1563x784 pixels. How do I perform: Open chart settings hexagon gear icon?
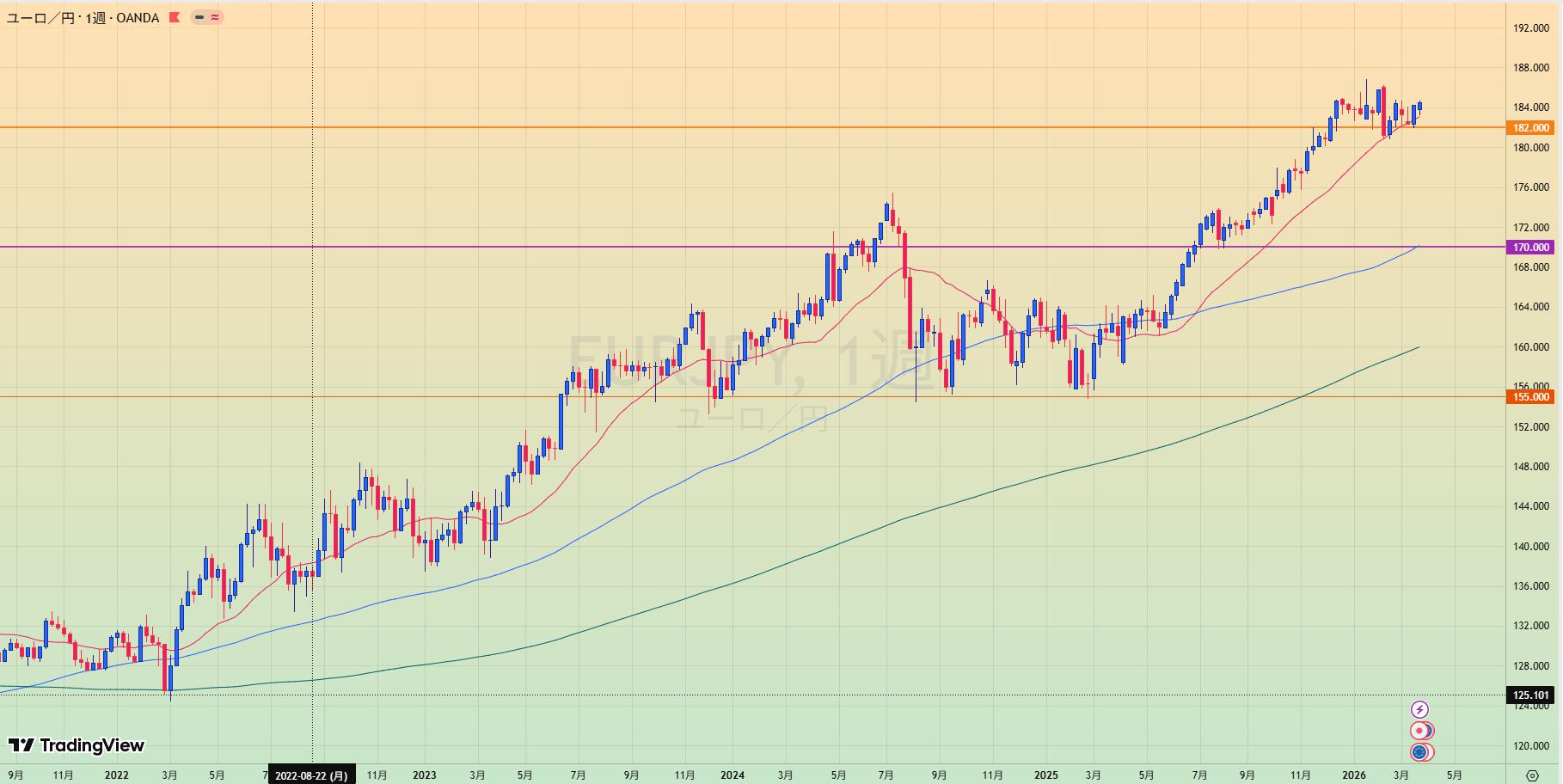click(x=1531, y=775)
